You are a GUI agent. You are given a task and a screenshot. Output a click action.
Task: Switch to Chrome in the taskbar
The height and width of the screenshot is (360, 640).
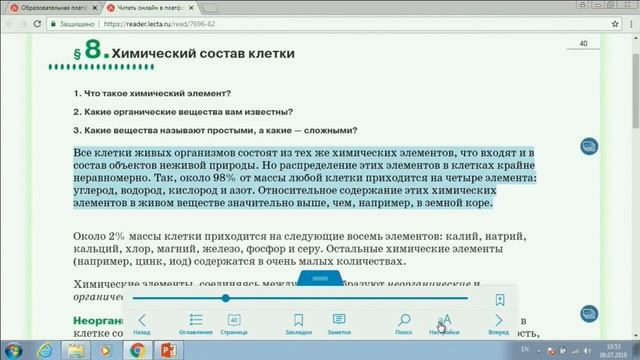coord(137,351)
